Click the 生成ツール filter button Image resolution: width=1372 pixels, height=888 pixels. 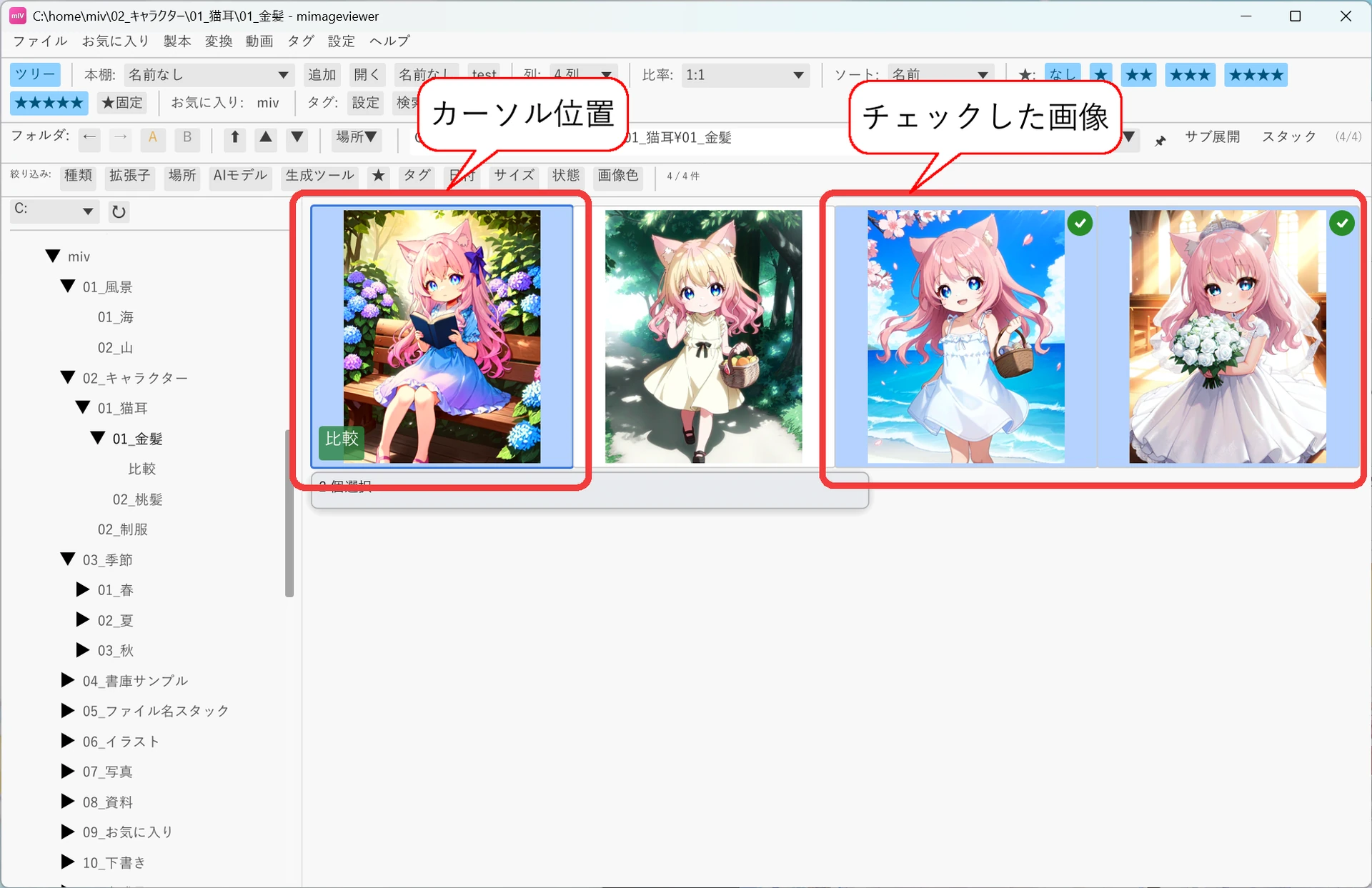pos(319,176)
